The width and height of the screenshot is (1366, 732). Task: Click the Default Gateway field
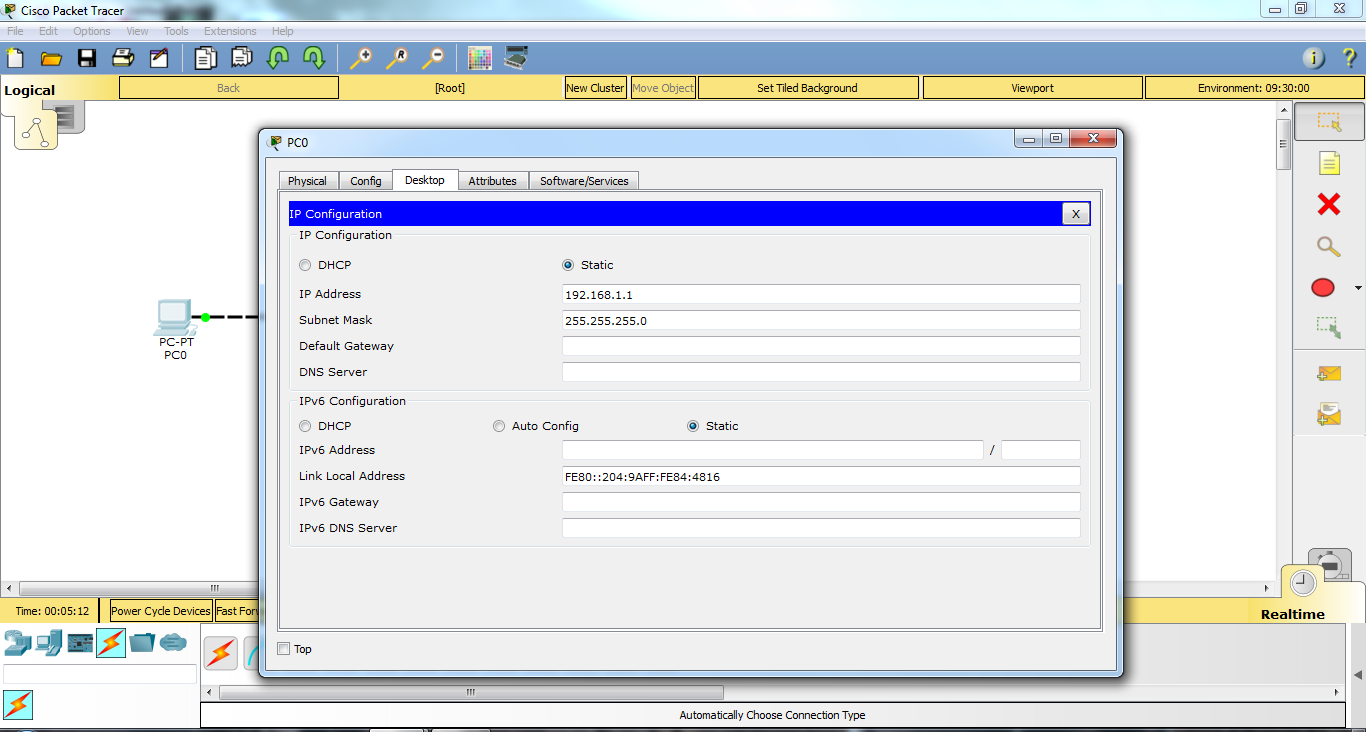click(x=821, y=346)
